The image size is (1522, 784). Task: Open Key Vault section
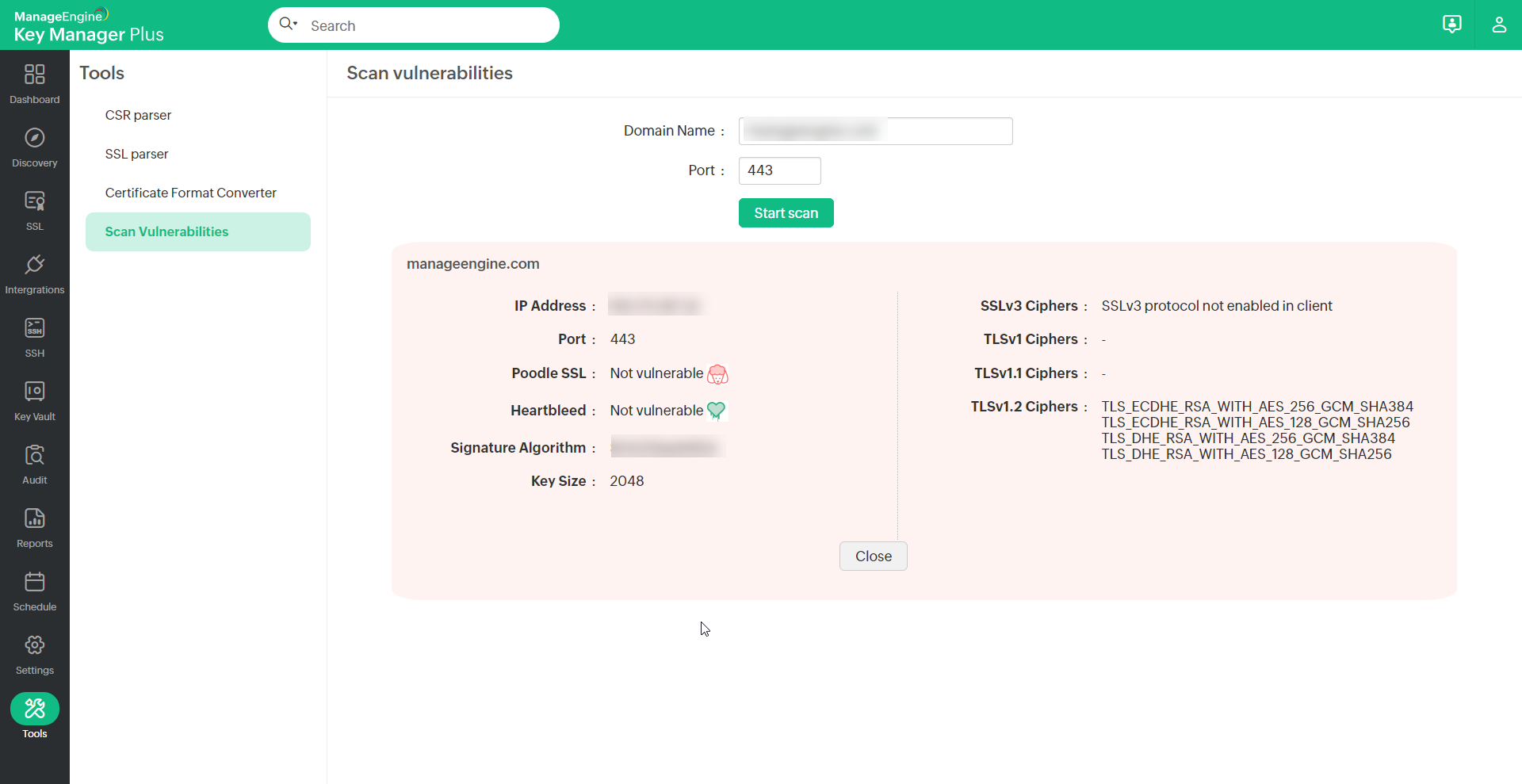(x=35, y=401)
